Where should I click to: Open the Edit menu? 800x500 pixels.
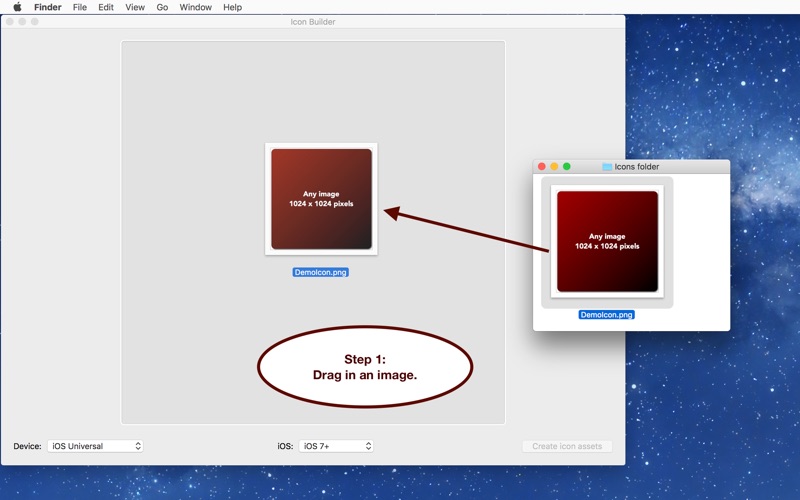pos(105,7)
